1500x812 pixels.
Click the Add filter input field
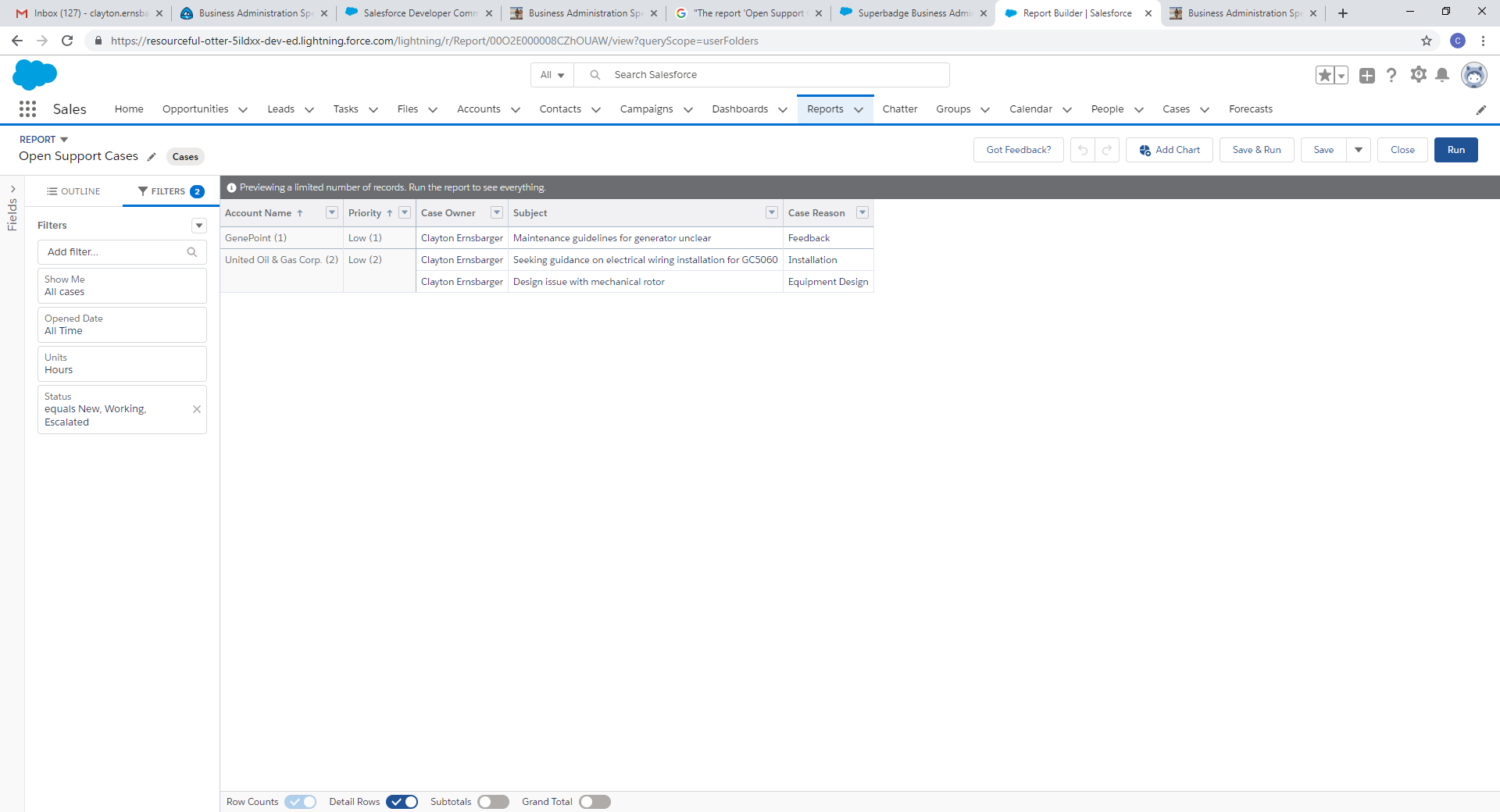tap(122, 252)
